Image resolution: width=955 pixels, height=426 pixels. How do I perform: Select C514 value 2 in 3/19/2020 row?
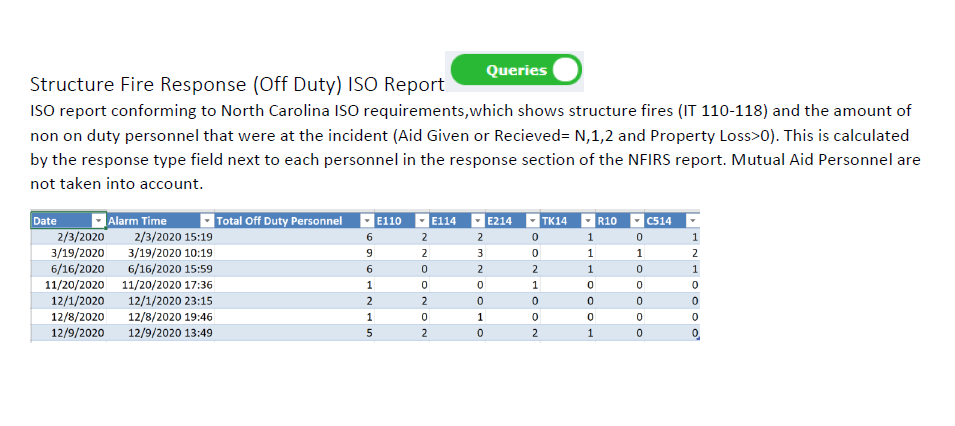pyautogui.click(x=672, y=252)
